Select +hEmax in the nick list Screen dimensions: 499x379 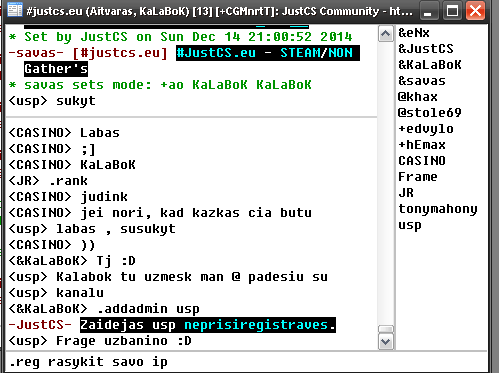point(422,145)
